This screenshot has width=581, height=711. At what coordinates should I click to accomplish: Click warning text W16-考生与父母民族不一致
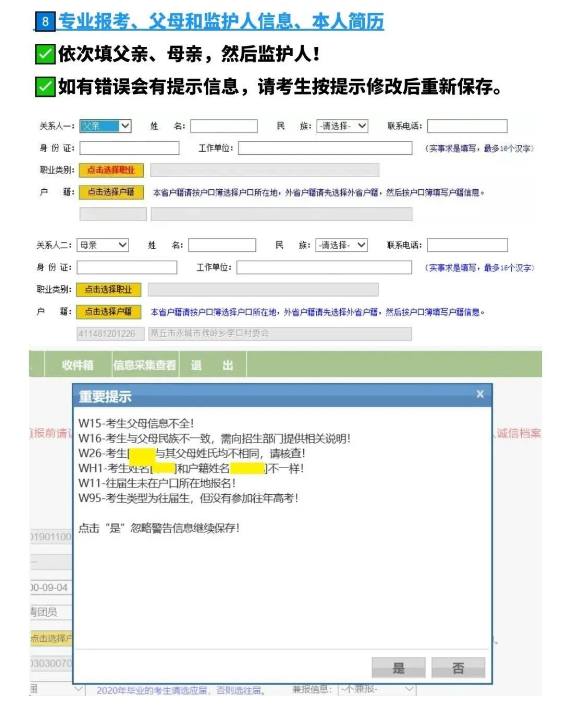(214, 438)
